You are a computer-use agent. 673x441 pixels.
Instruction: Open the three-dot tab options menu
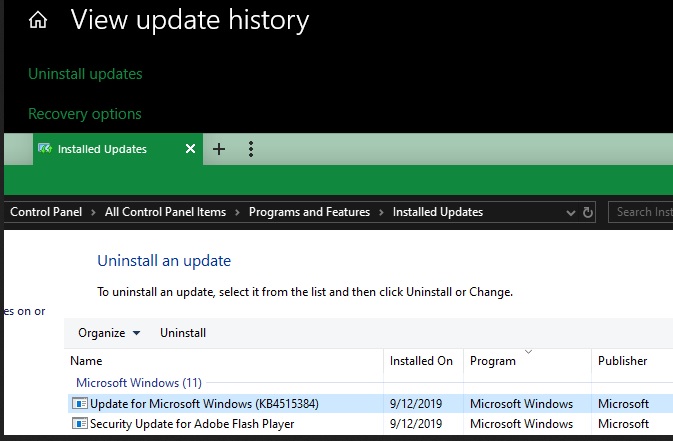[x=251, y=149]
